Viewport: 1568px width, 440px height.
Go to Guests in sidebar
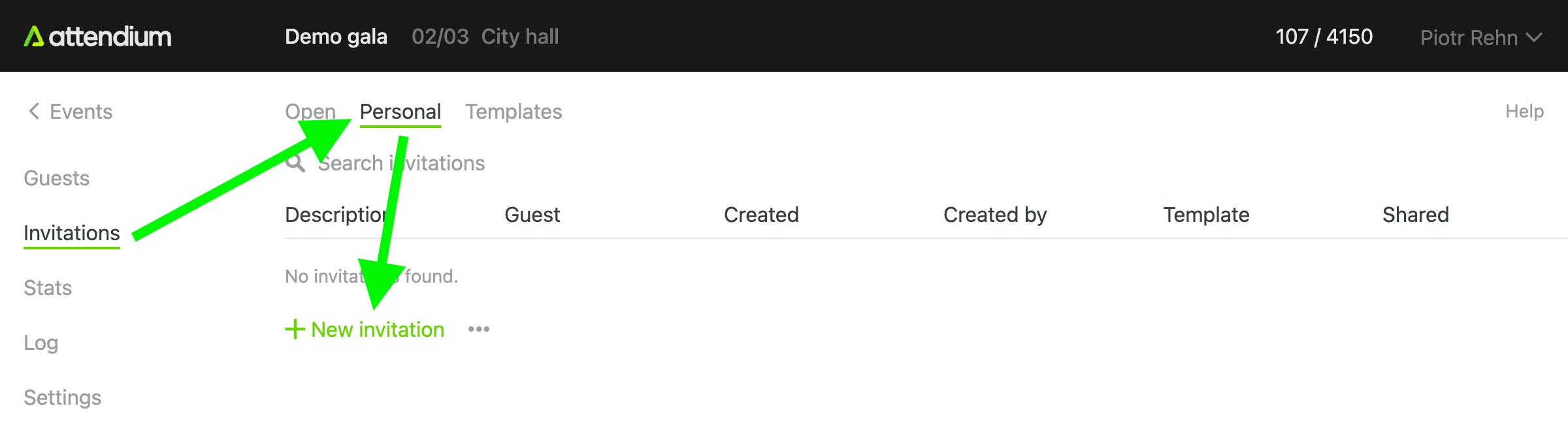pos(56,178)
